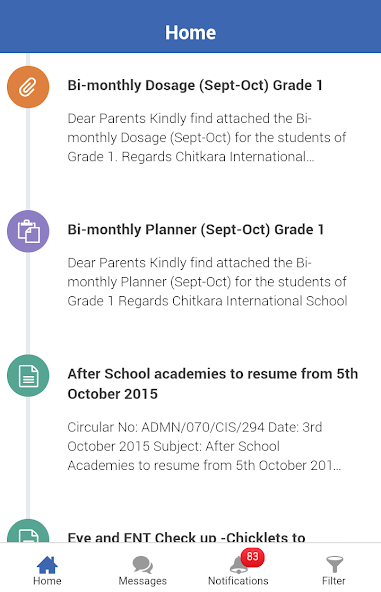381x592 pixels.
Task: Tap the orange paperclip attachment icon
Action: [28, 87]
